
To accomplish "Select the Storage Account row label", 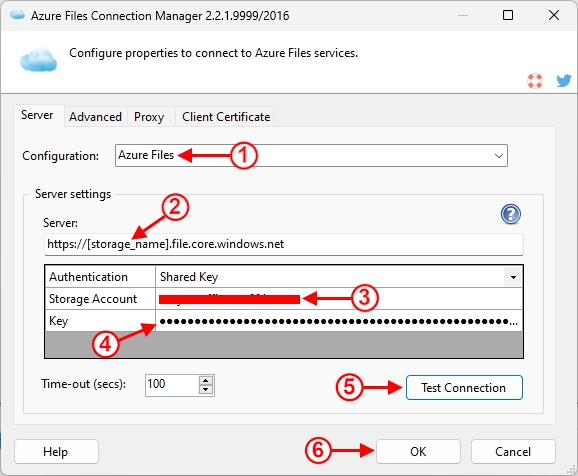I will (x=100, y=299).
